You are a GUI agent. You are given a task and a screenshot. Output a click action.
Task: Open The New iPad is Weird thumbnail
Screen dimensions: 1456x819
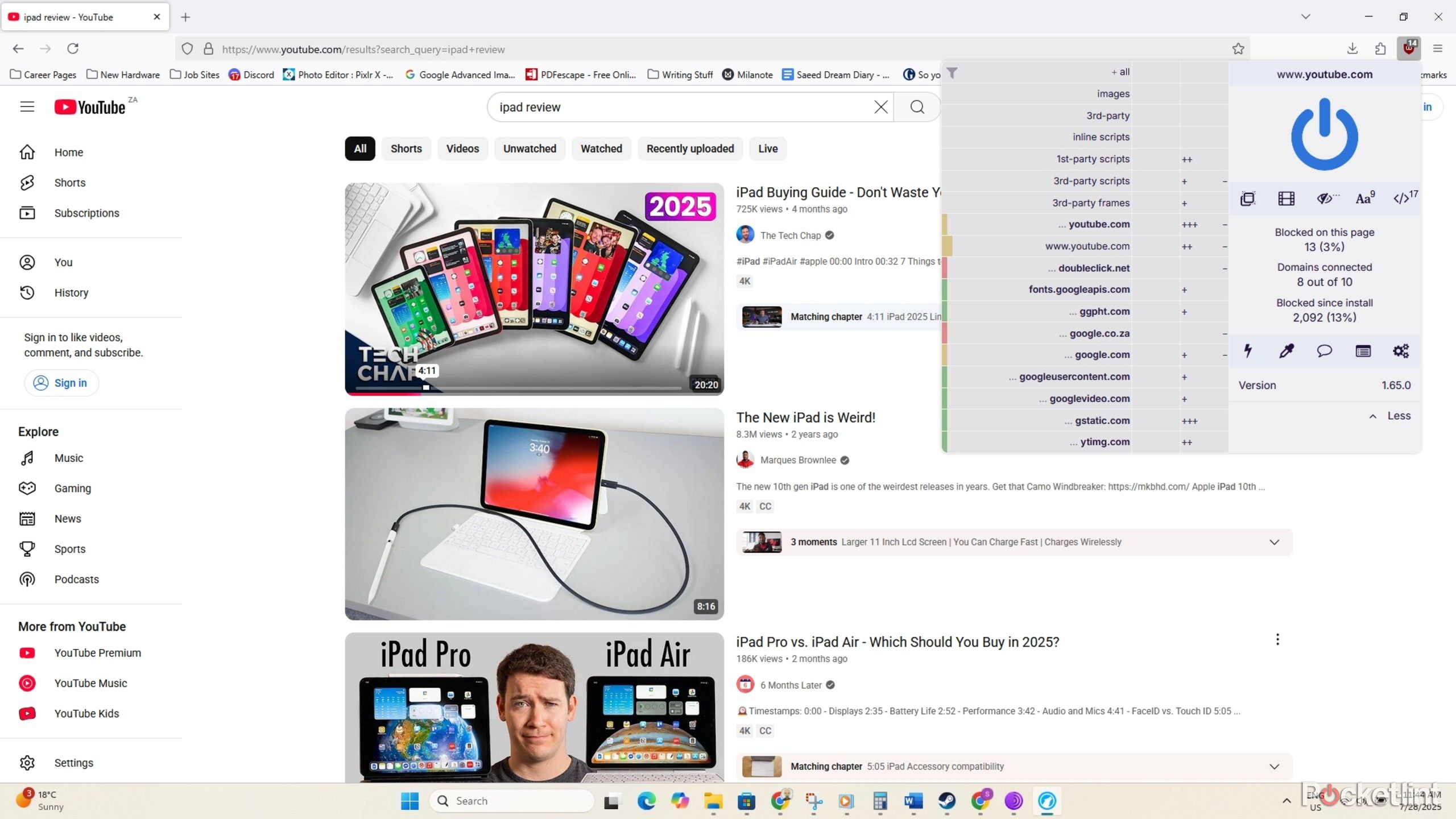tap(534, 514)
